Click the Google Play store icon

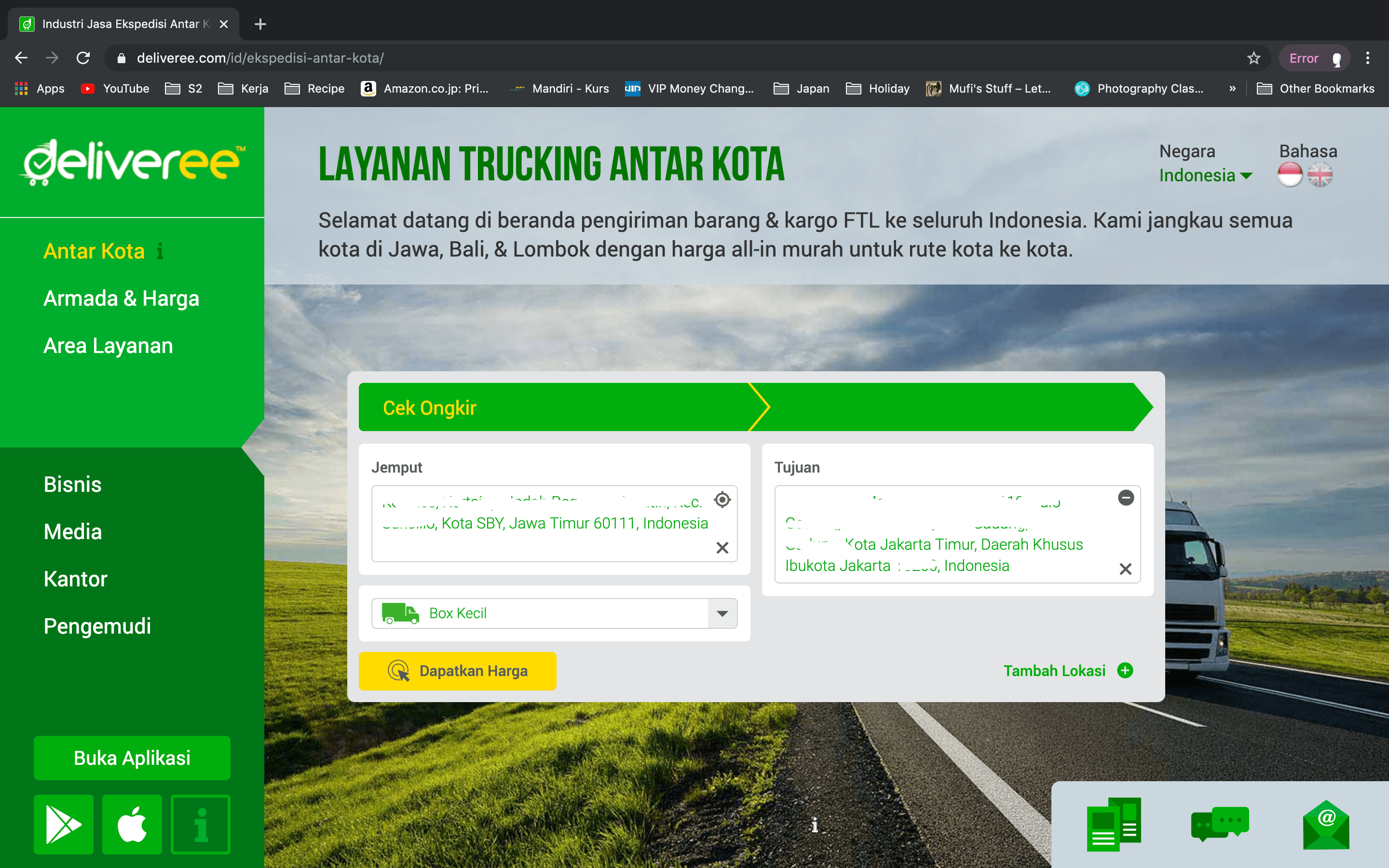(63, 825)
